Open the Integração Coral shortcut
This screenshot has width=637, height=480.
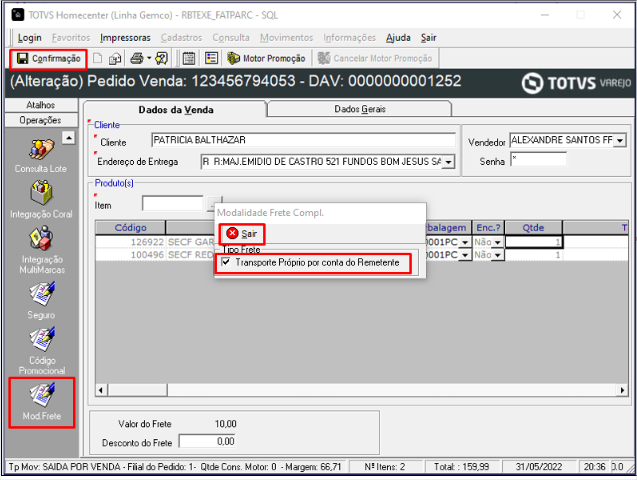(41, 200)
